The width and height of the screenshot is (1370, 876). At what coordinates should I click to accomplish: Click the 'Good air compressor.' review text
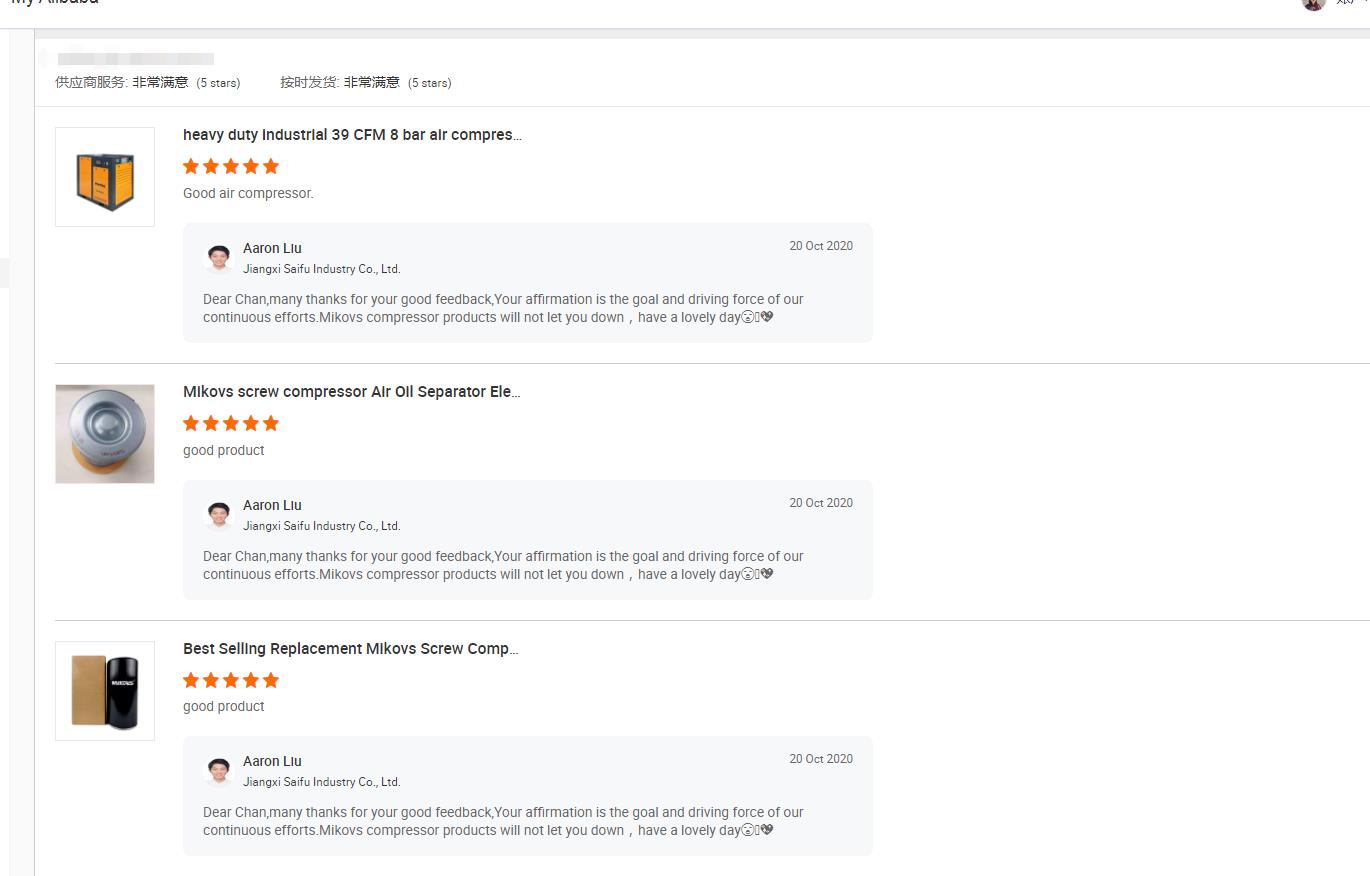click(x=248, y=193)
